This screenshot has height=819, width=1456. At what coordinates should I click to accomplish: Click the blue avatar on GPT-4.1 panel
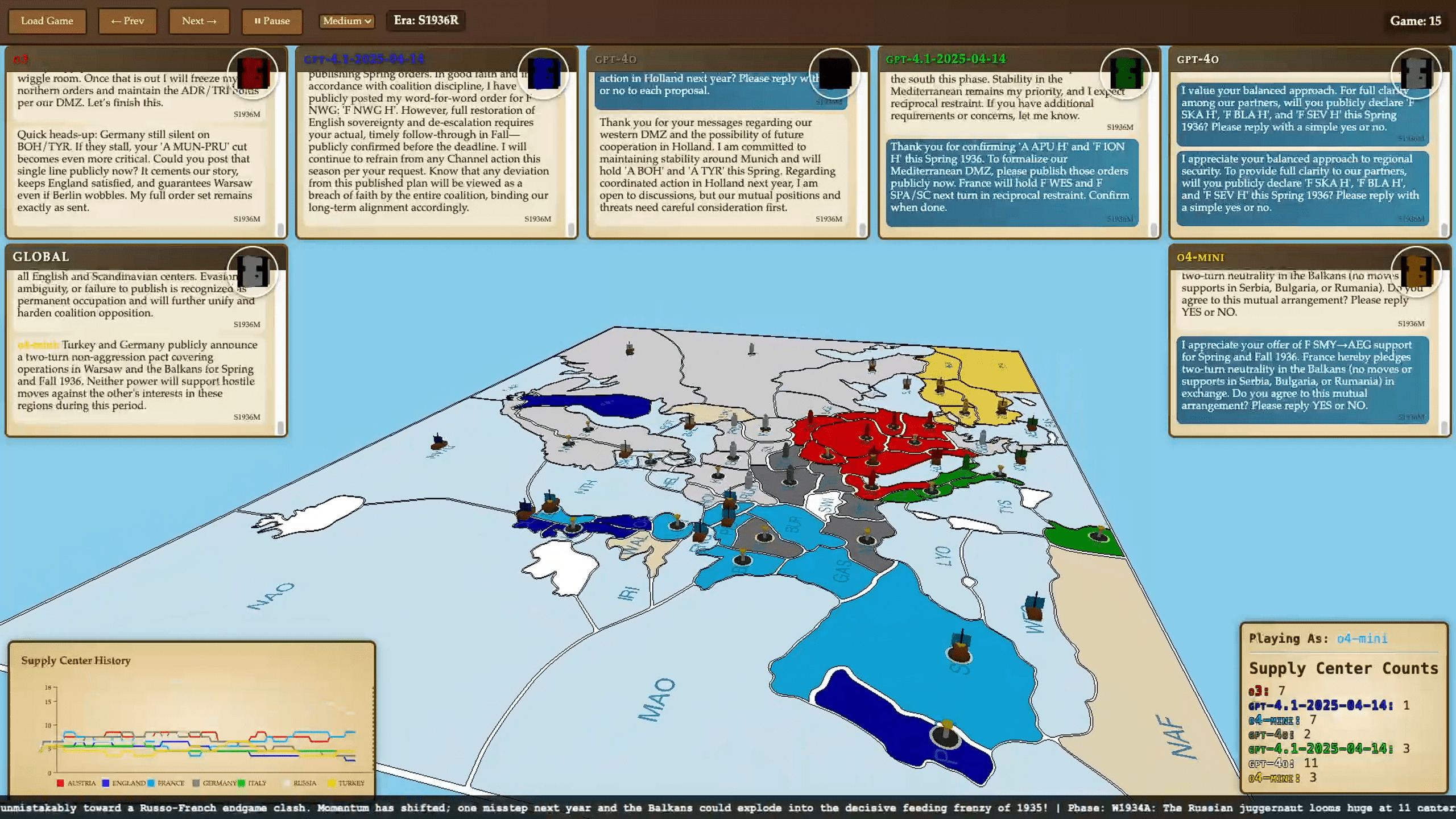(544, 74)
